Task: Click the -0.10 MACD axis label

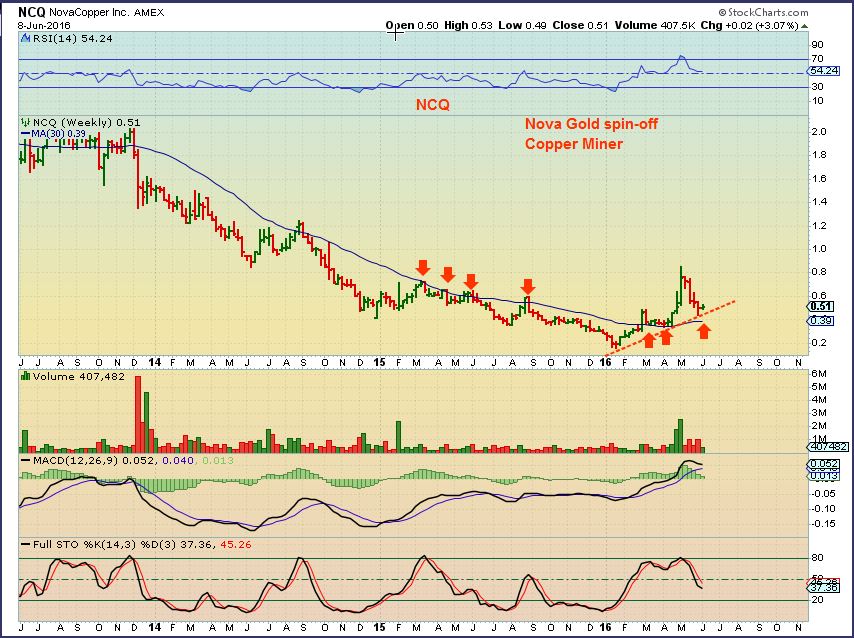Action: coord(824,508)
